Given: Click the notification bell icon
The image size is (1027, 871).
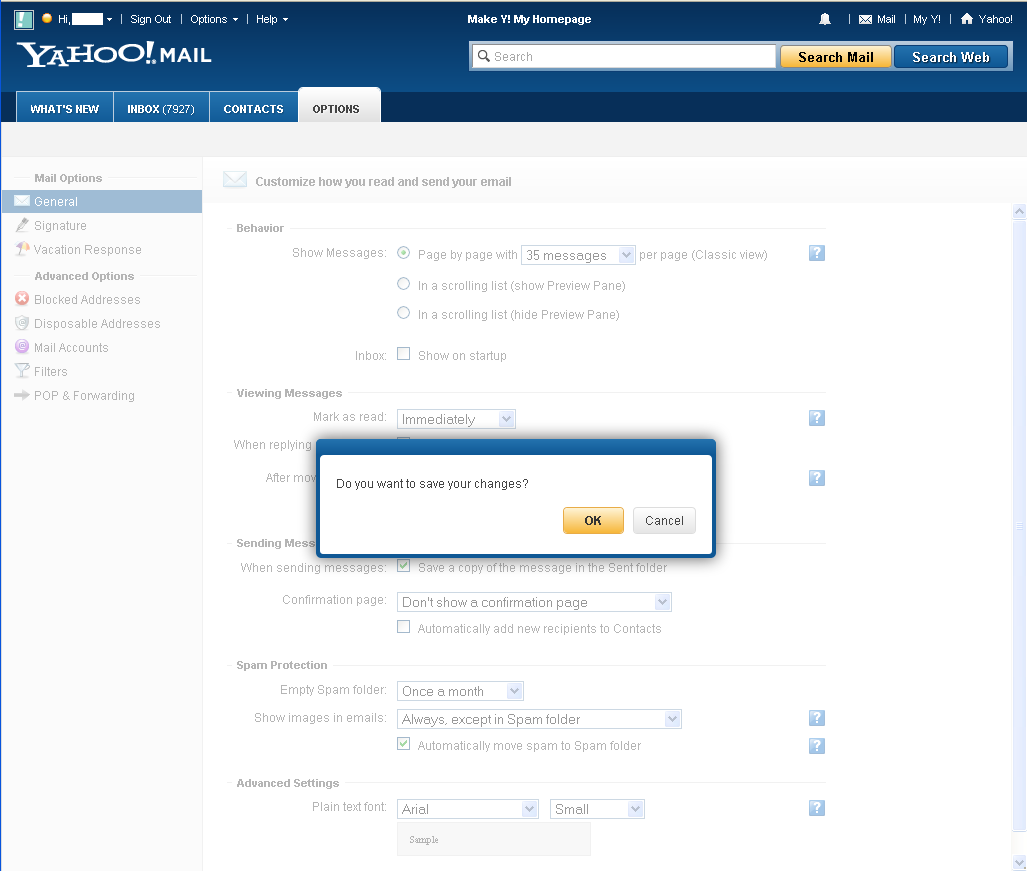Looking at the screenshot, I should [x=825, y=19].
